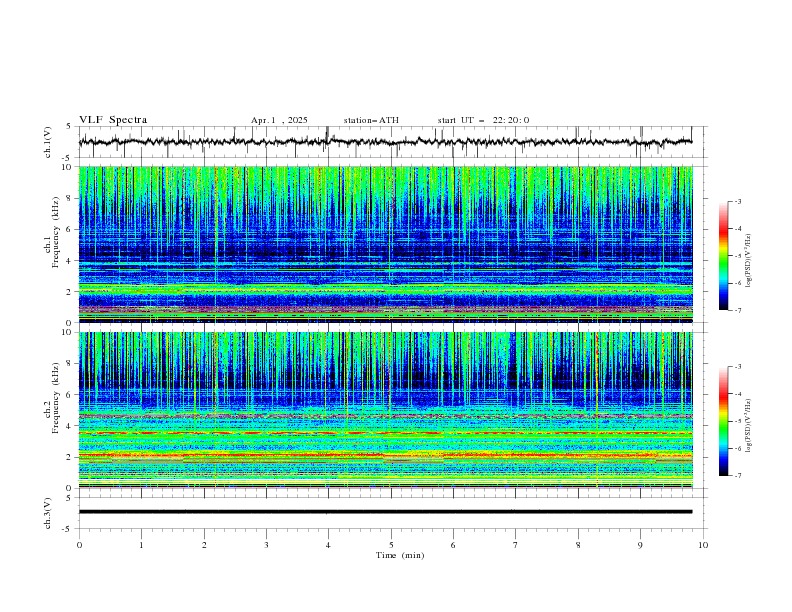792x612 pixels.
Task: Click the ch.2 frequency tick "6"
Action: tap(71, 395)
